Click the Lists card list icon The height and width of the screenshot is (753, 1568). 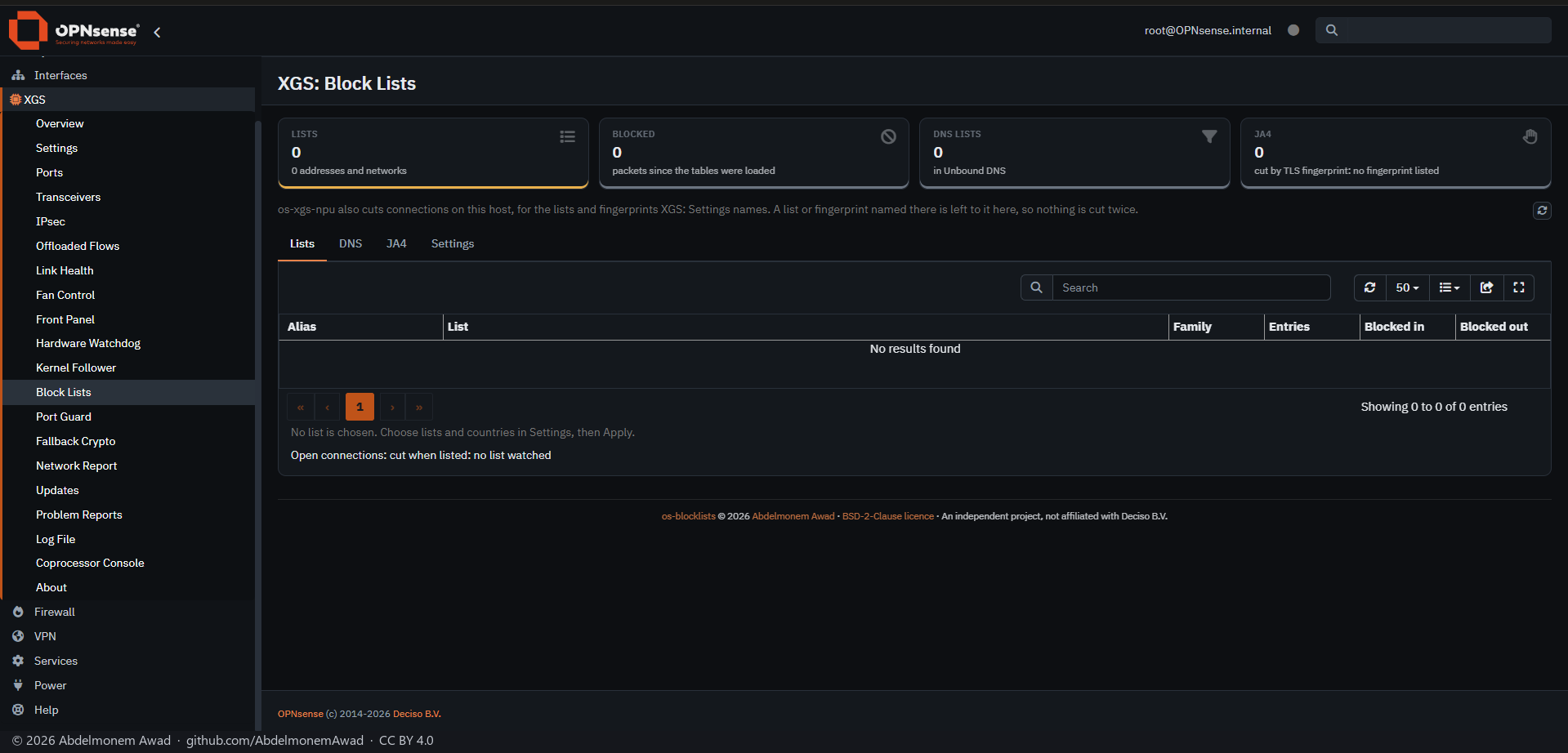567,136
